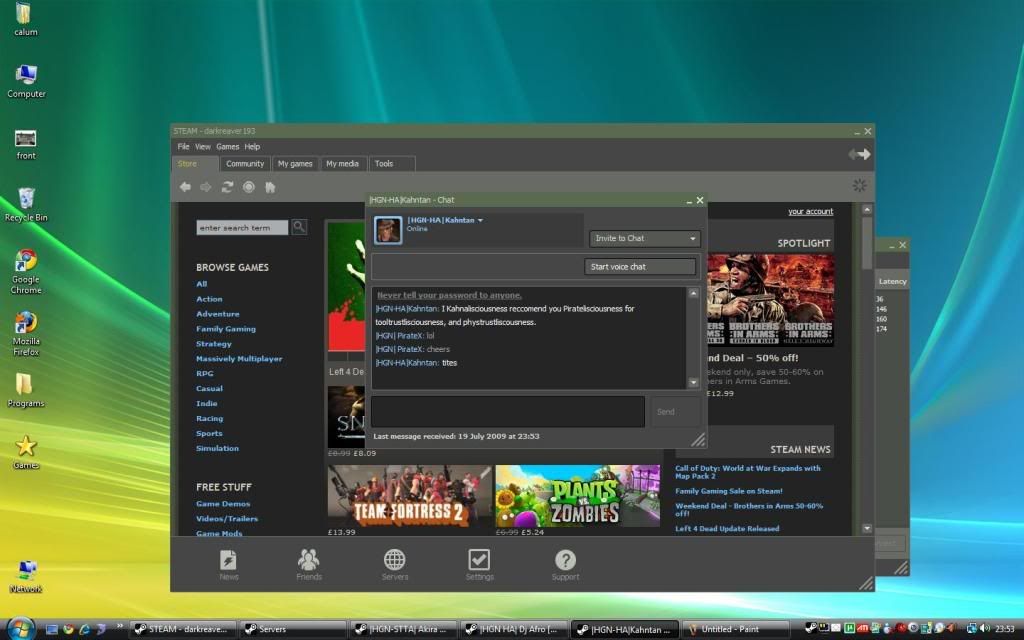Launch Google Chrome from desktop
The height and width of the screenshot is (640, 1024).
click(26, 272)
